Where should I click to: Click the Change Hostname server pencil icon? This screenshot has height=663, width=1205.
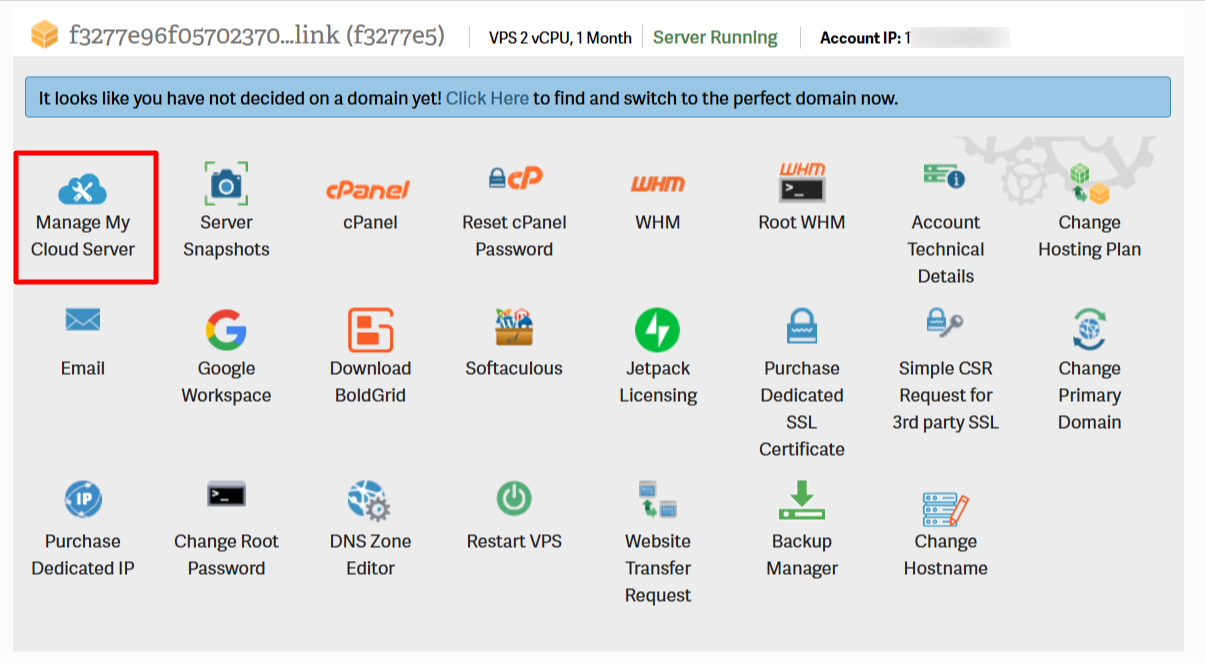945,509
